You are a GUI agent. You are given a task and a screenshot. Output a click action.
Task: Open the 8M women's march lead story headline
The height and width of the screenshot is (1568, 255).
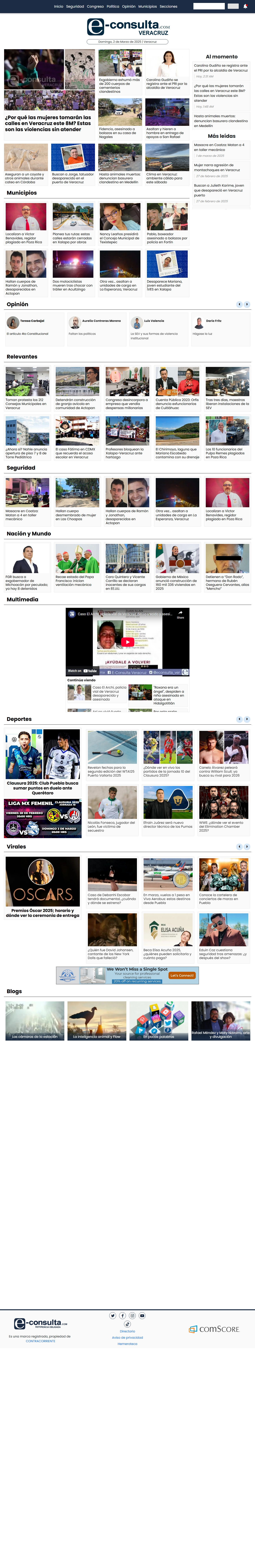pyautogui.click(x=48, y=123)
